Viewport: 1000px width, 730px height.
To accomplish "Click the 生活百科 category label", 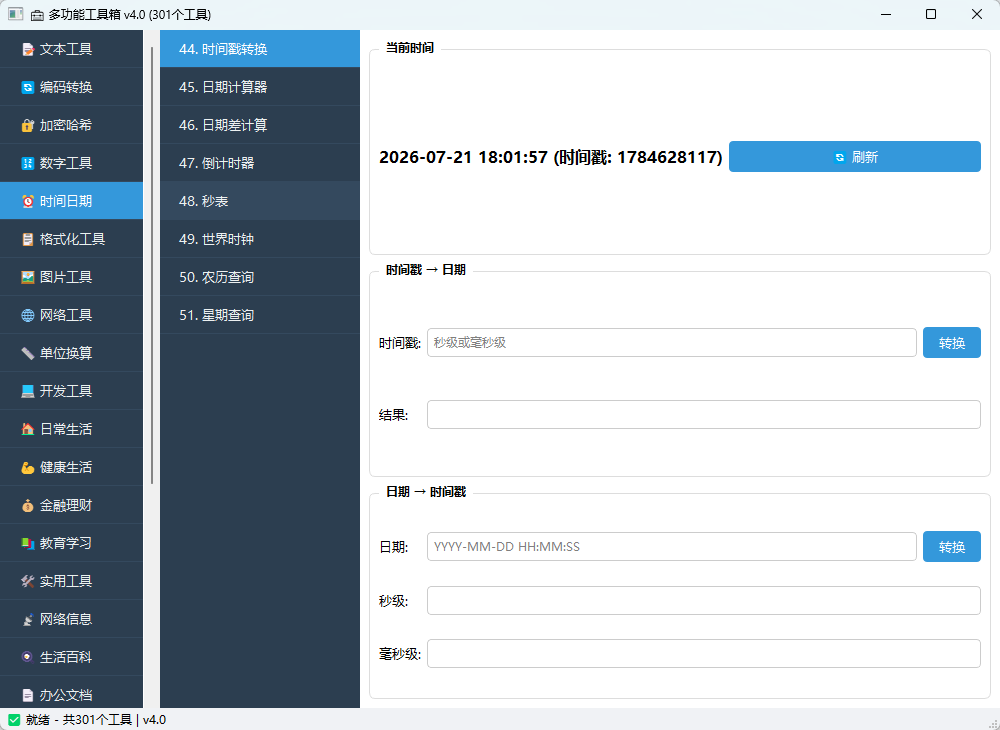I will click(66, 657).
